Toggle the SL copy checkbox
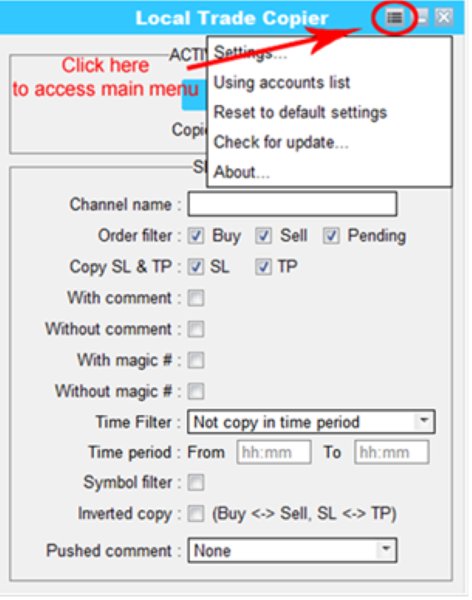The height and width of the screenshot is (600, 472). (196, 267)
